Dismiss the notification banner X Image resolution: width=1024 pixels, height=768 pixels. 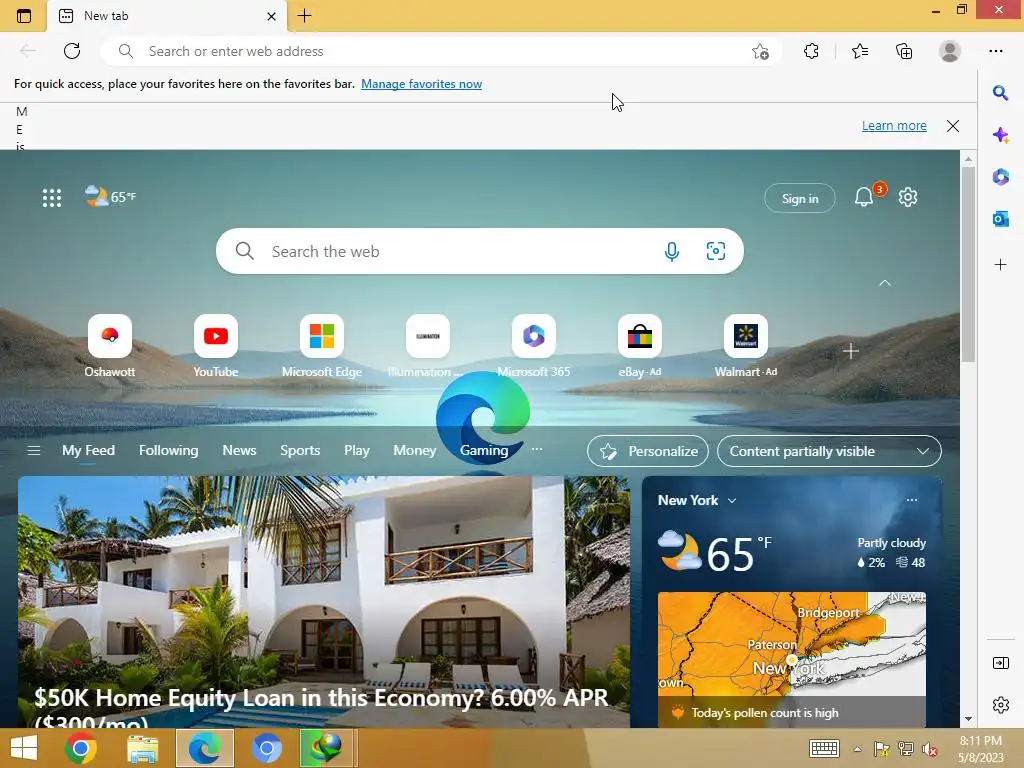coord(953,126)
